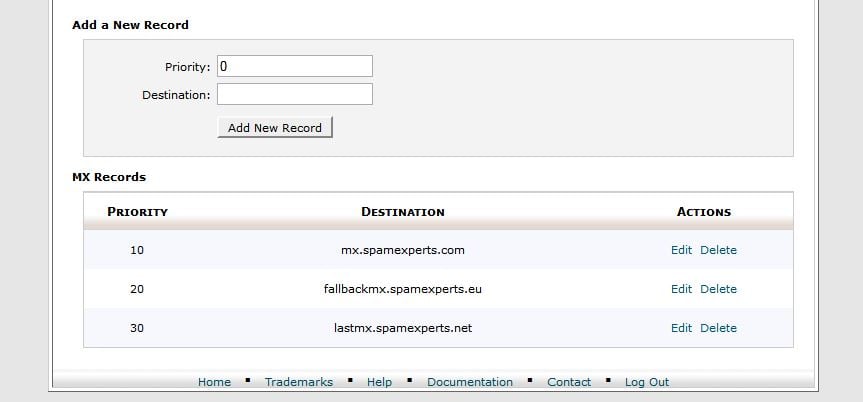The width and height of the screenshot is (863, 402).
Task: Focus the Destination input field
Action: pos(294,94)
